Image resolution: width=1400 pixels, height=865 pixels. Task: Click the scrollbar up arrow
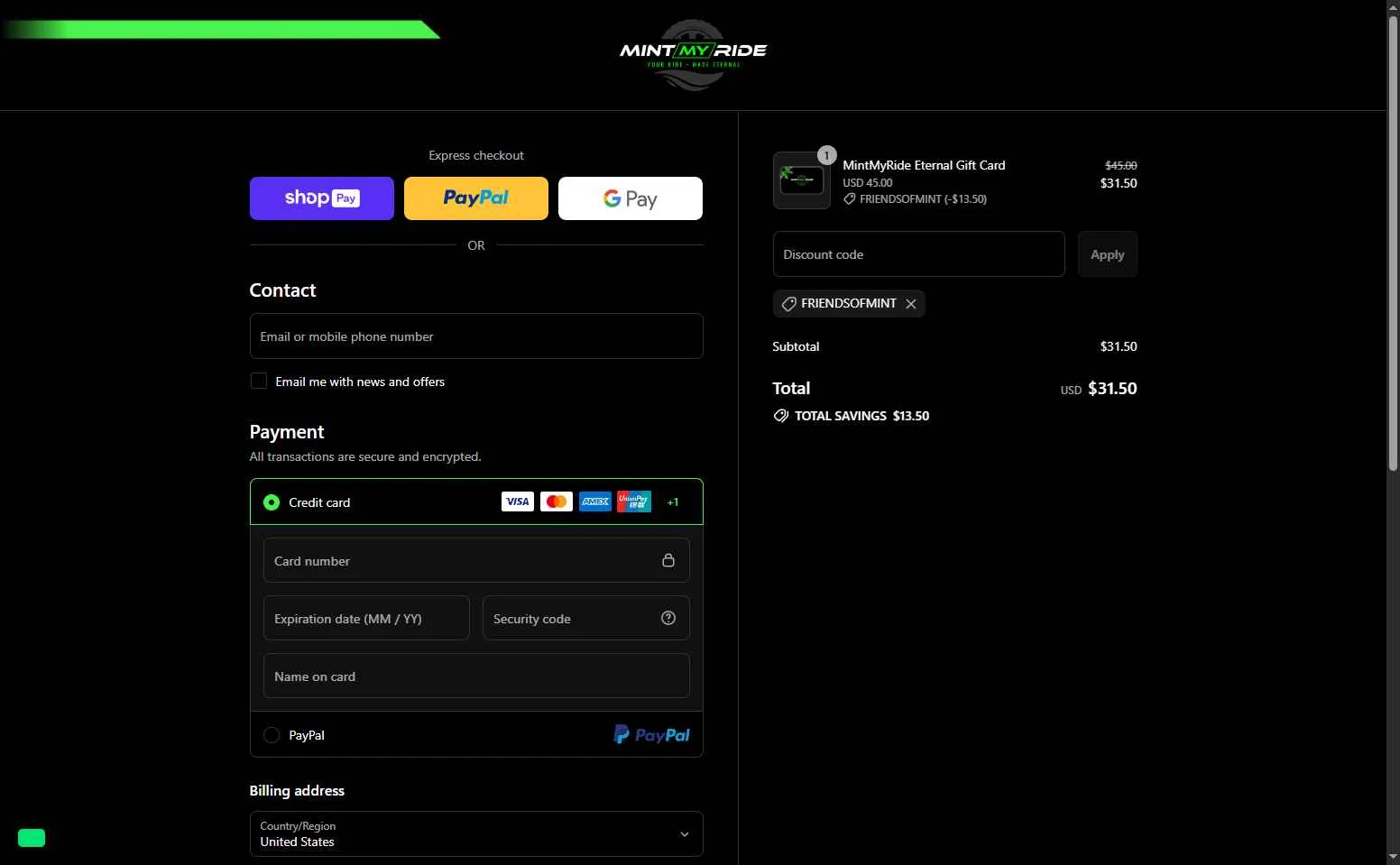pos(1393,7)
